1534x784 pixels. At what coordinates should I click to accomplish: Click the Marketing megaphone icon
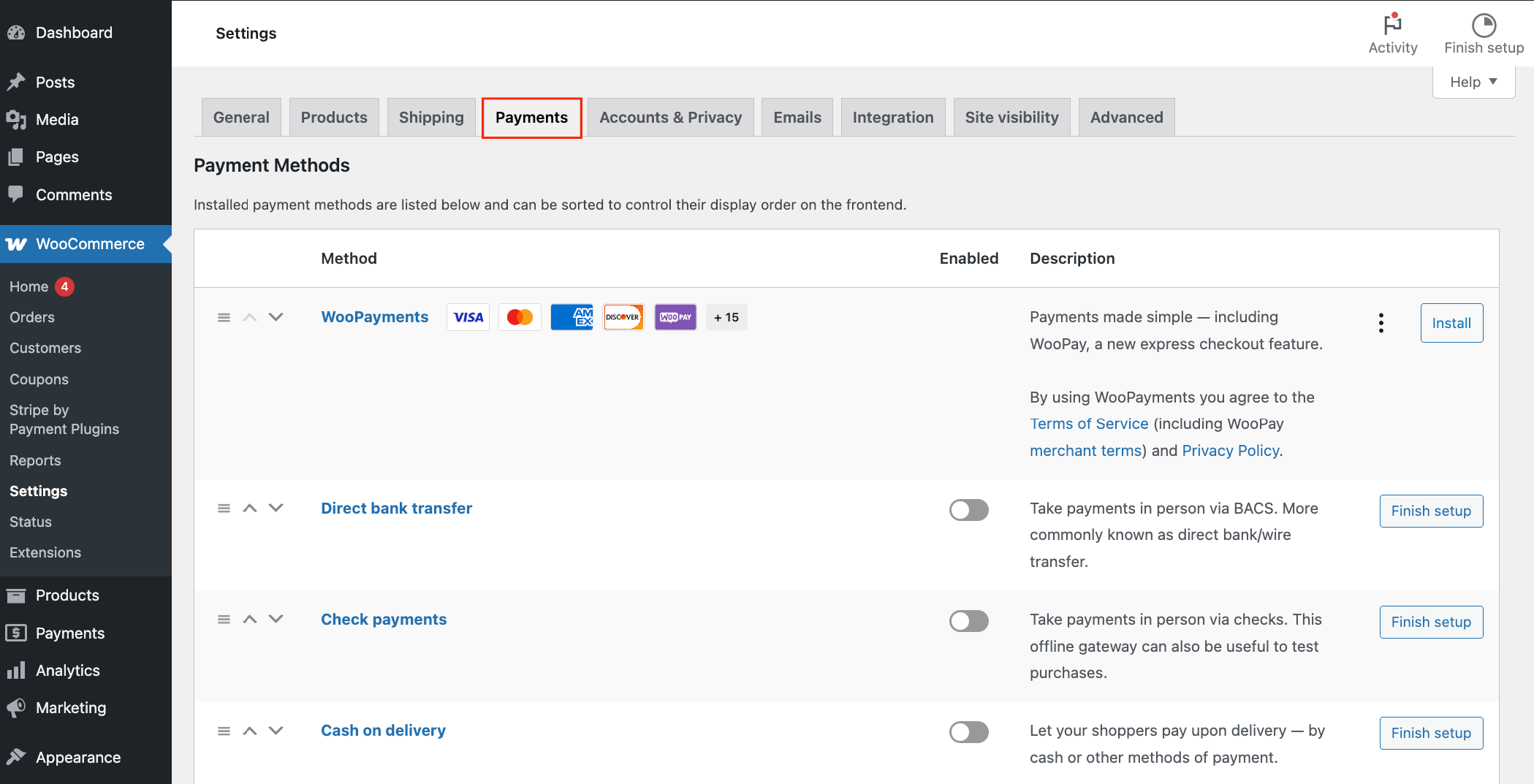16,707
